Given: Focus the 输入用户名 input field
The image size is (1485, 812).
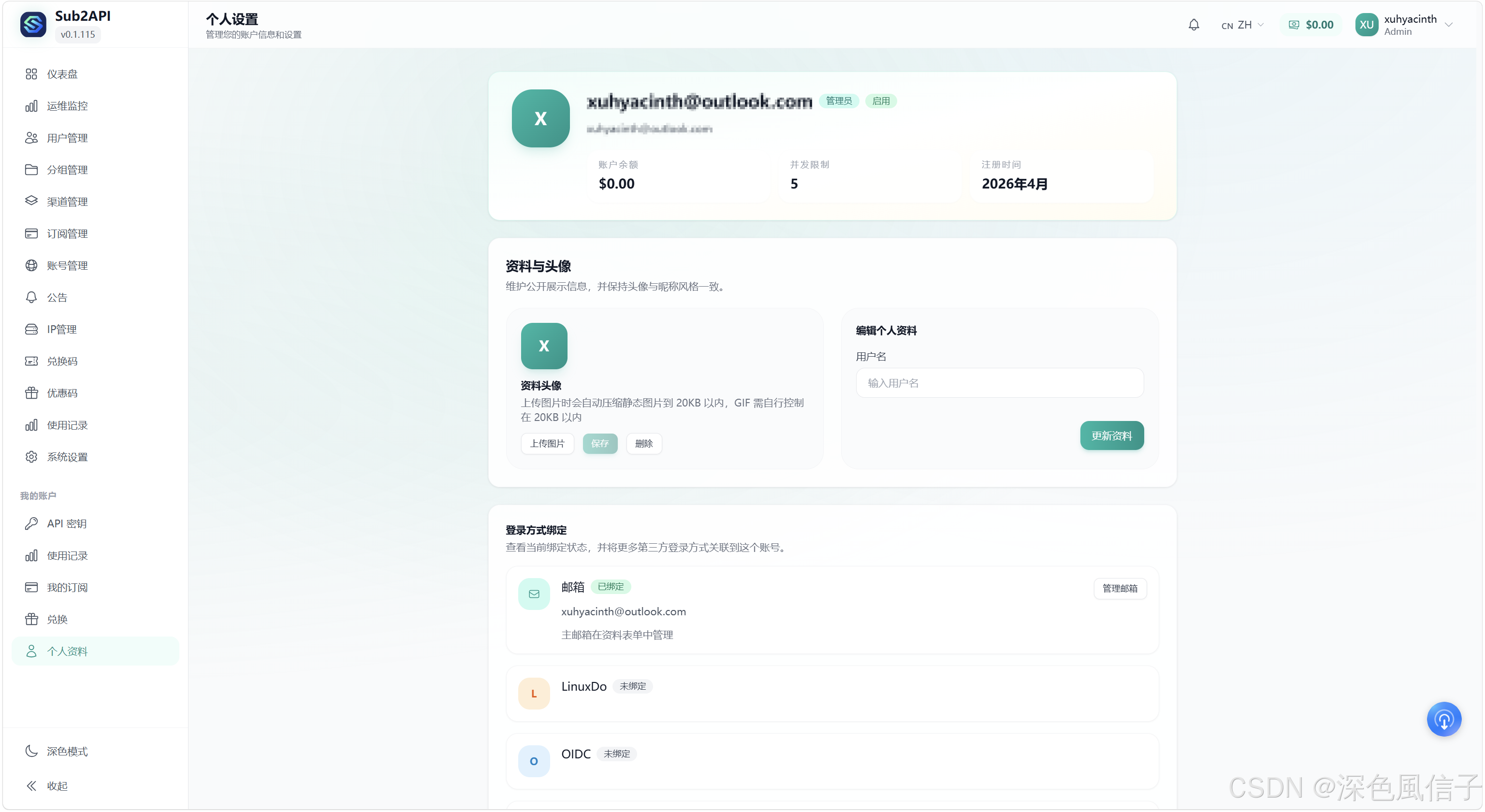Looking at the screenshot, I should [1000, 383].
